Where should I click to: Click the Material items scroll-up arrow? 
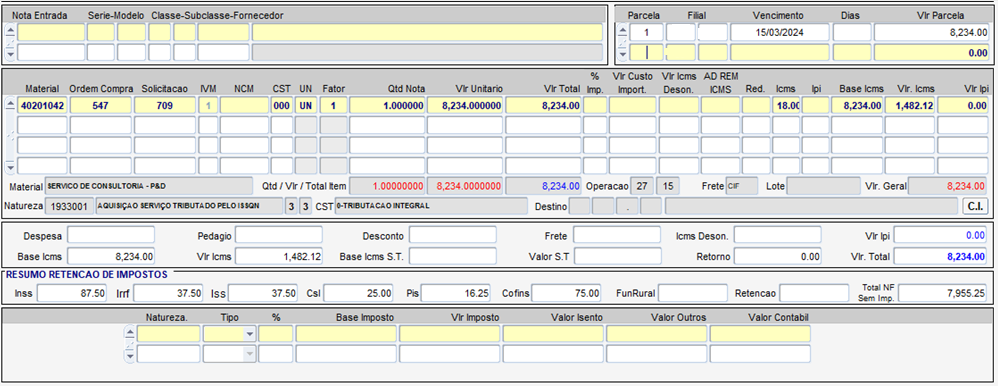[x=10, y=104]
